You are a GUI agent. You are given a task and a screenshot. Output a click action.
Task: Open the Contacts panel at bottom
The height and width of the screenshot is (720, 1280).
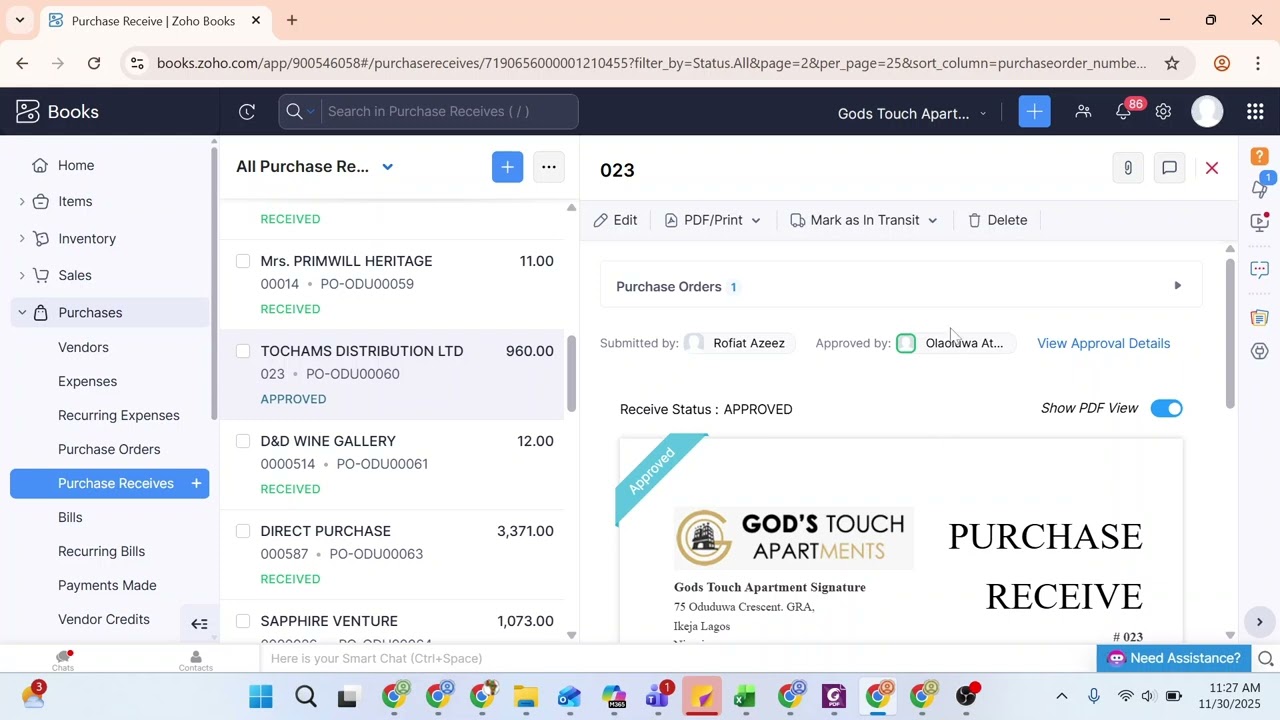(195, 660)
